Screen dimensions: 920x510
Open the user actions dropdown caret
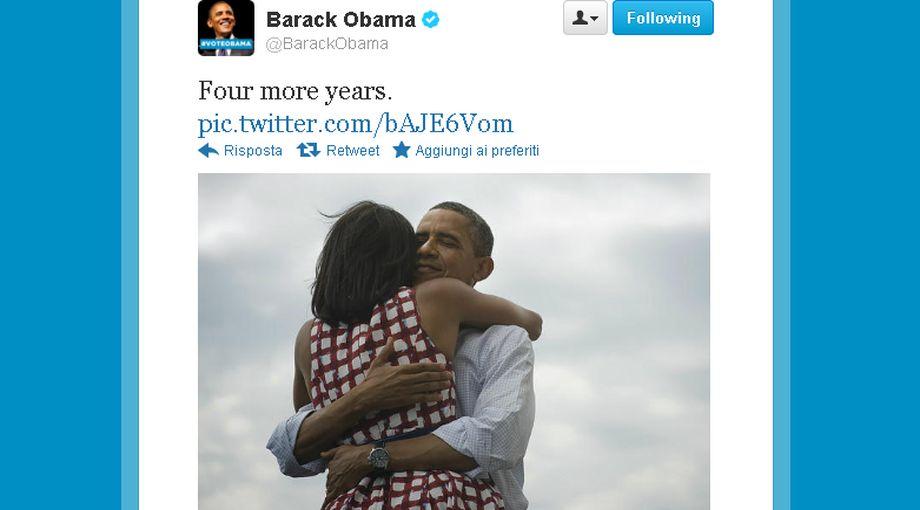[594, 19]
